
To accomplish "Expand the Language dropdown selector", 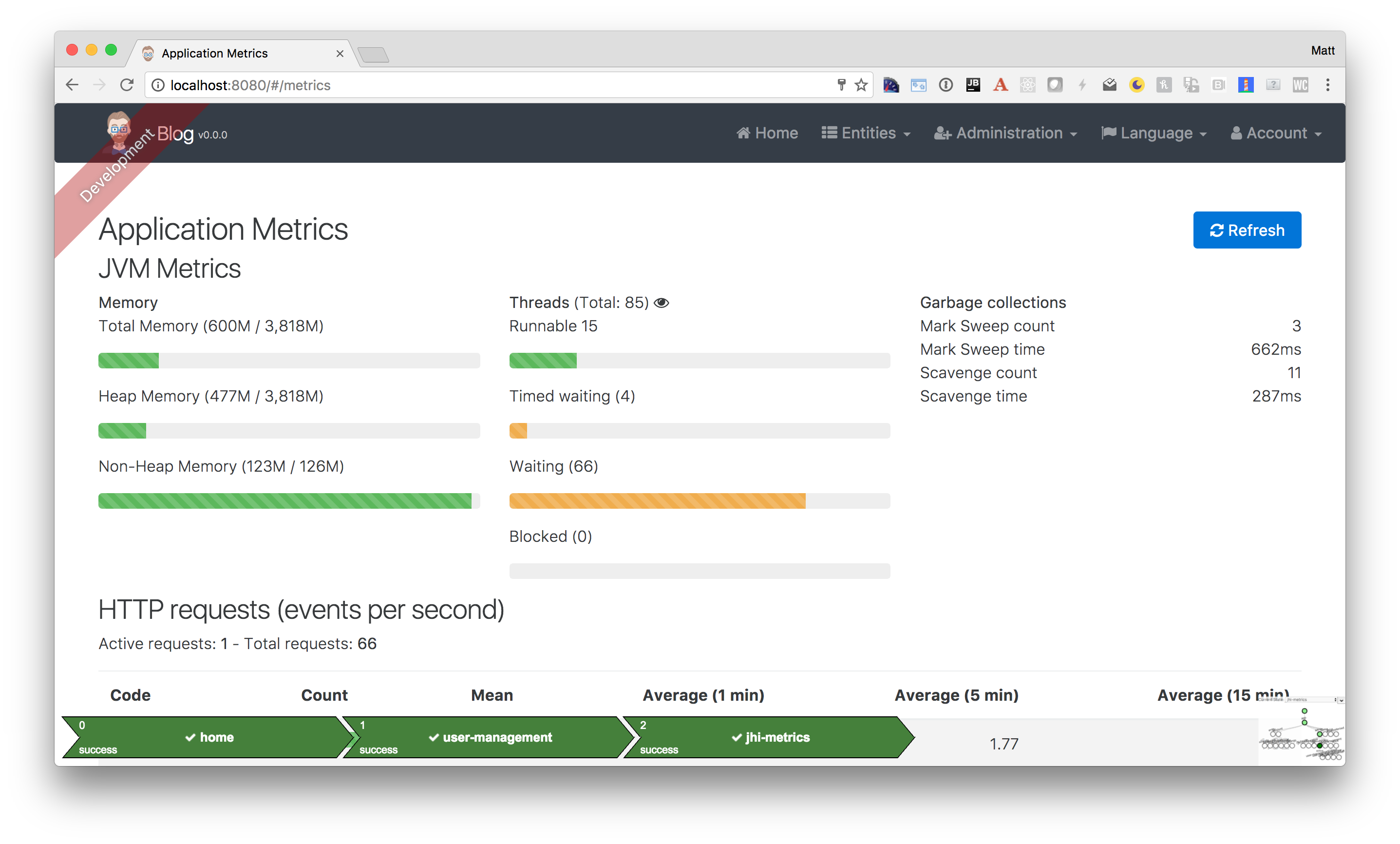I will coord(1156,133).
